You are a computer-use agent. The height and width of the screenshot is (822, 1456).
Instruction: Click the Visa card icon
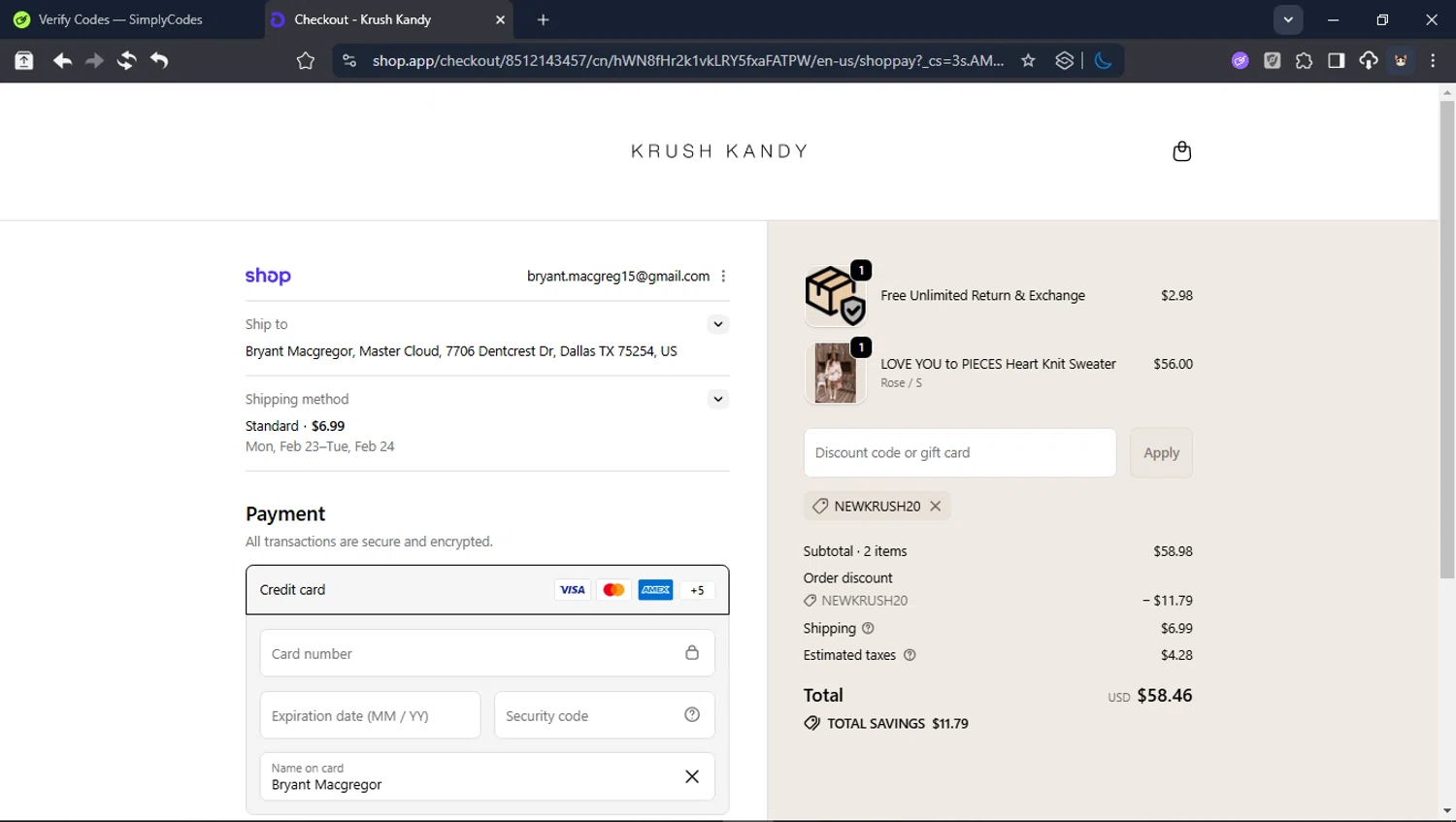click(573, 589)
